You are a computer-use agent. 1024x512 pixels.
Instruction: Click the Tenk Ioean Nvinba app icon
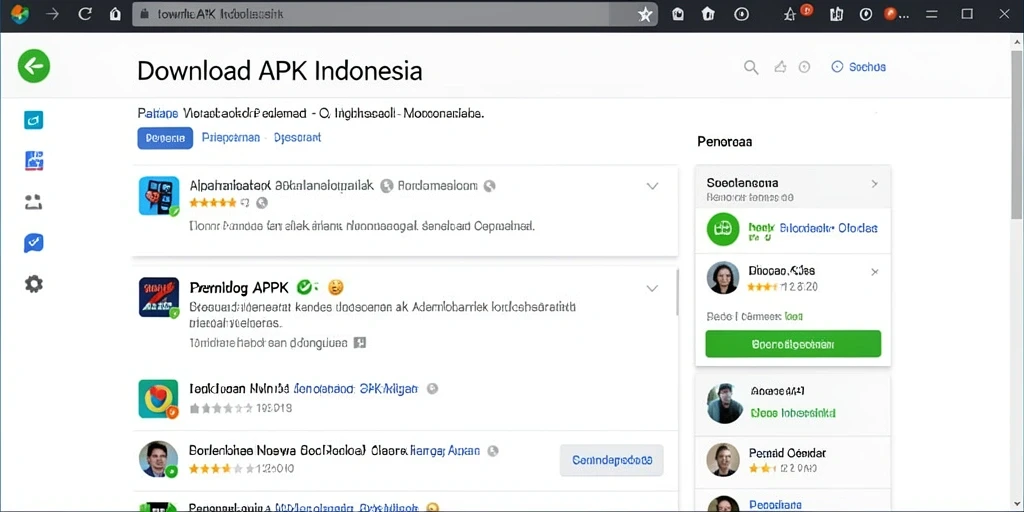pos(159,398)
